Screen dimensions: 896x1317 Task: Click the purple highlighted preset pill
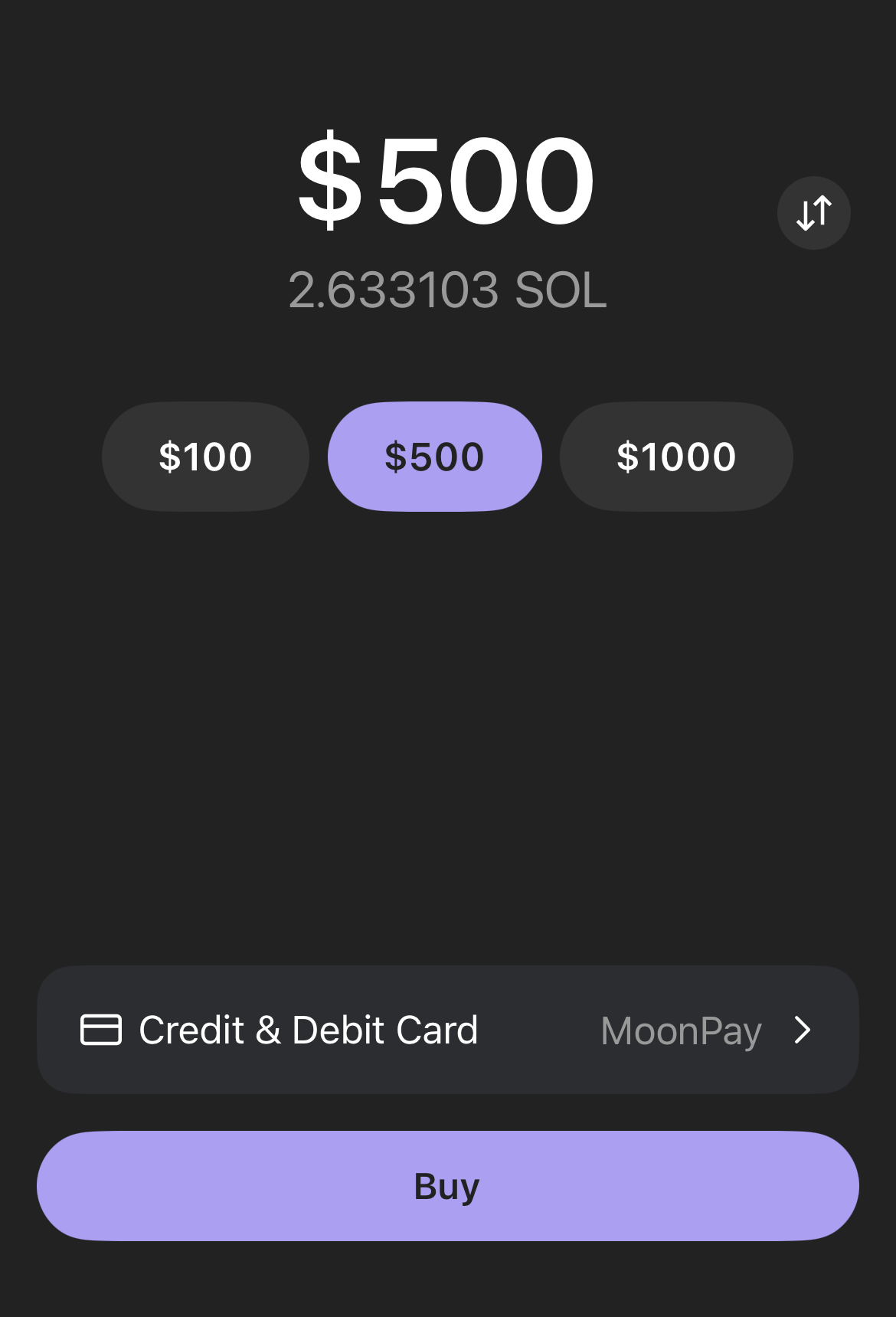pos(435,457)
